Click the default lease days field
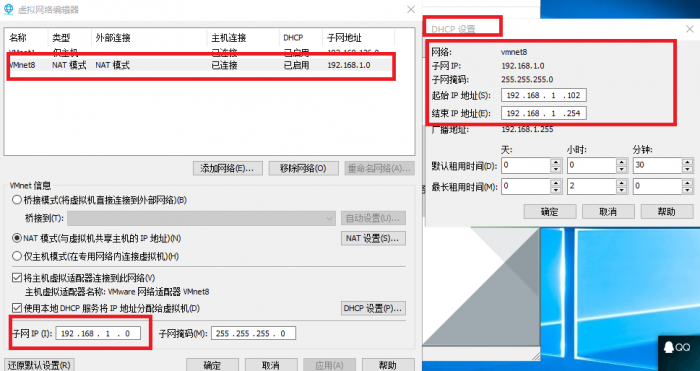The height and width of the screenshot is (371, 700). point(526,166)
